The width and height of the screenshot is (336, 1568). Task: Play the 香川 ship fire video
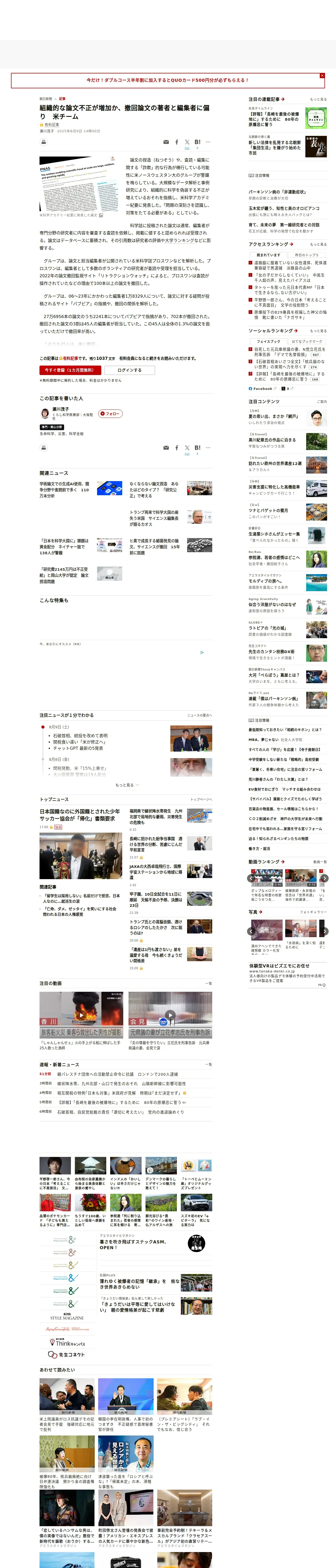81,1015
